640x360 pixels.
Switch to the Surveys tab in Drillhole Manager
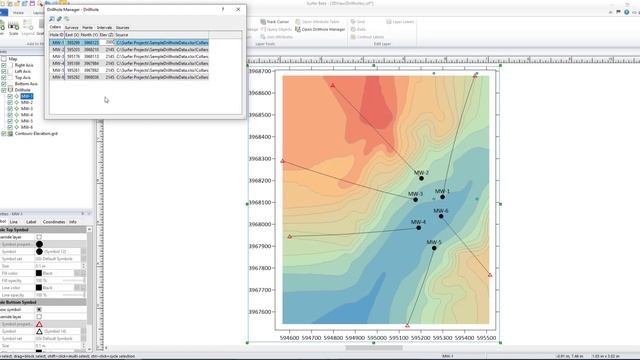[71, 27]
